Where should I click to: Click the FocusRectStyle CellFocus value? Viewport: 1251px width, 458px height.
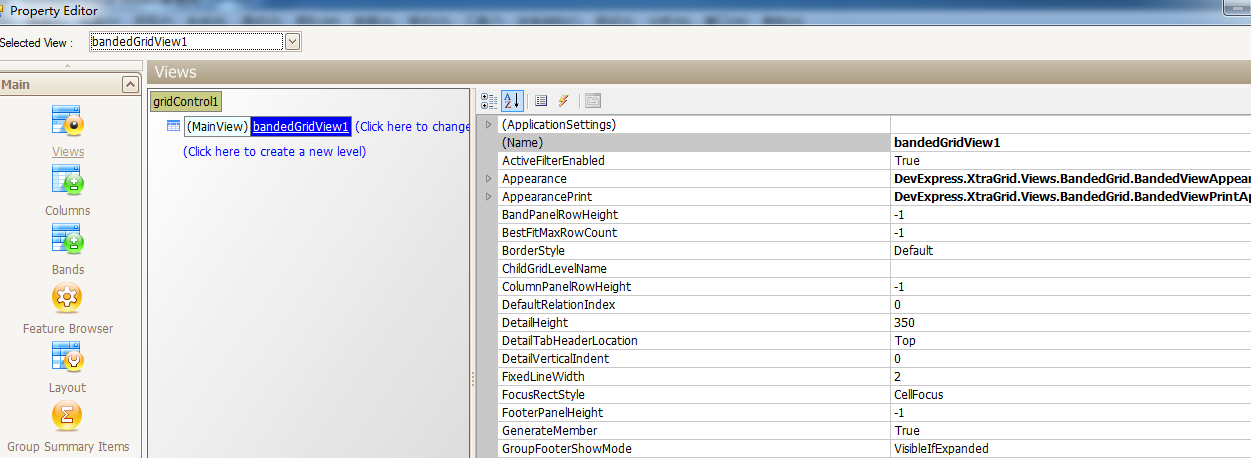coord(1070,395)
